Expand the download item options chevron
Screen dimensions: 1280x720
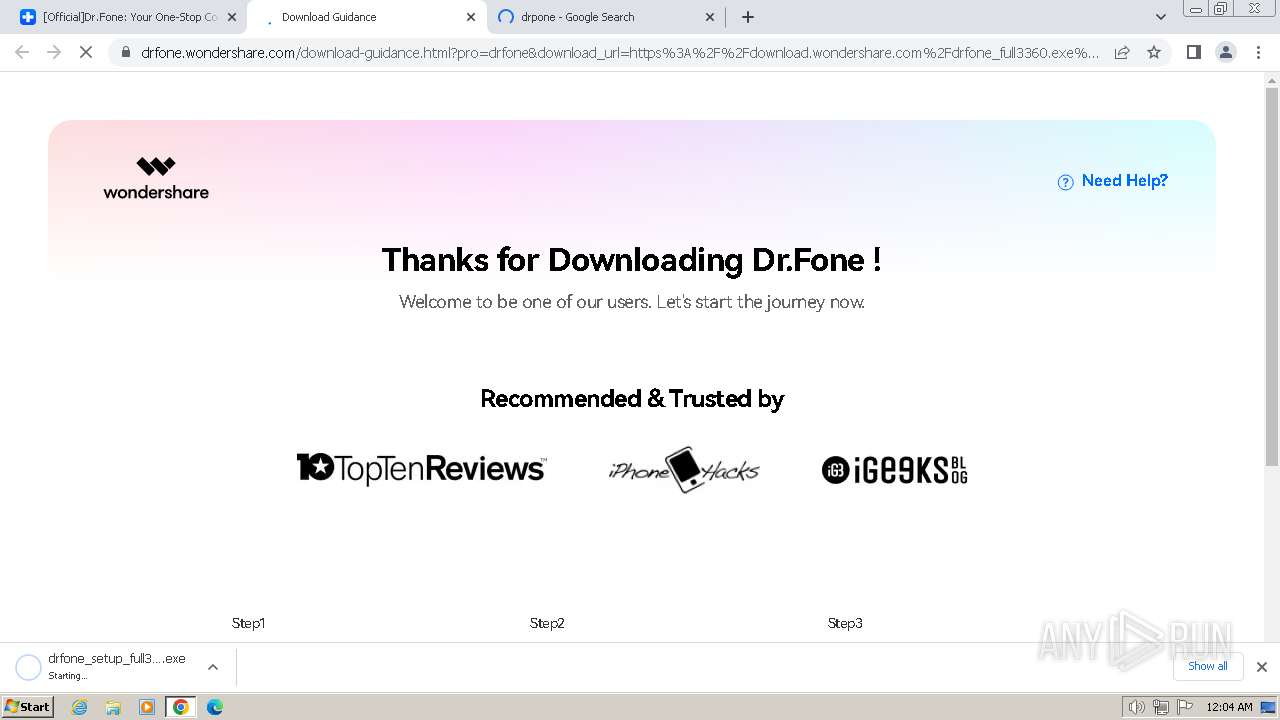pos(213,667)
